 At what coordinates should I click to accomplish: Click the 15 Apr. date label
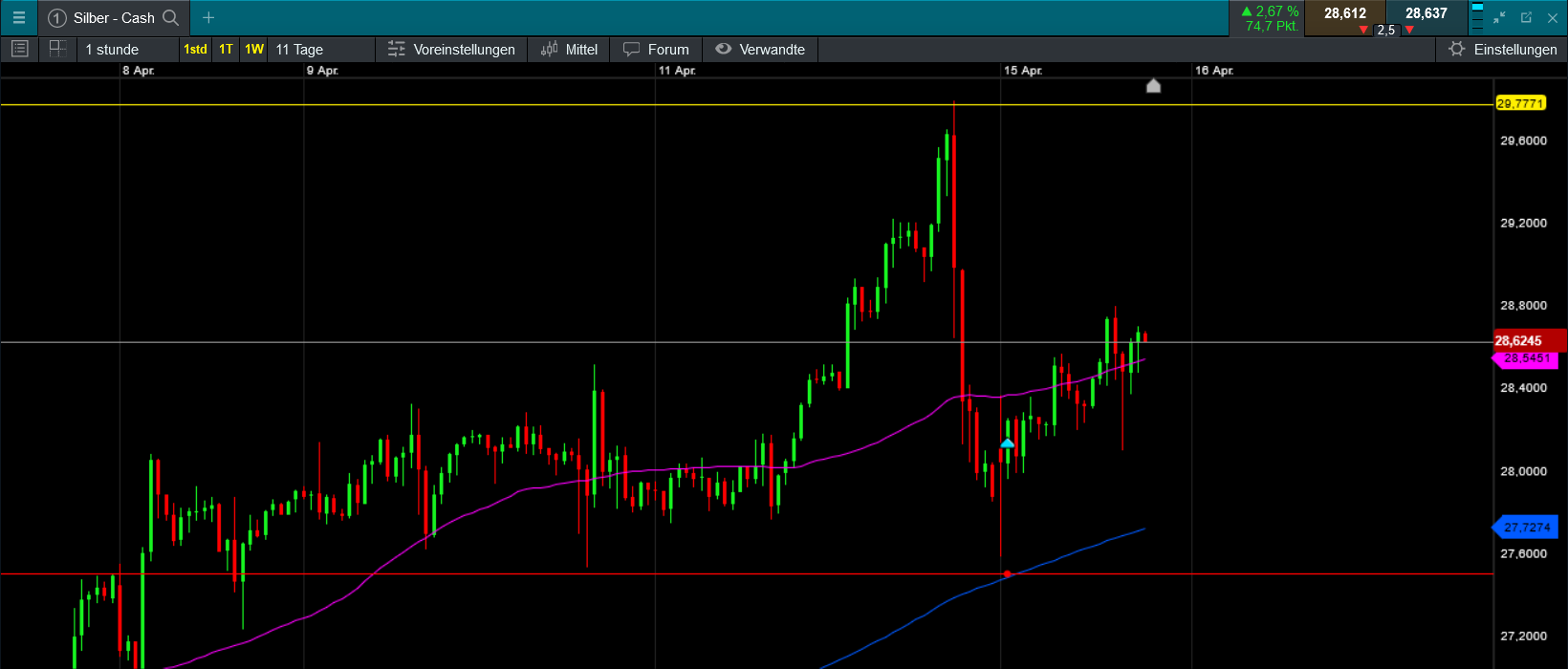pos(1022,71)
